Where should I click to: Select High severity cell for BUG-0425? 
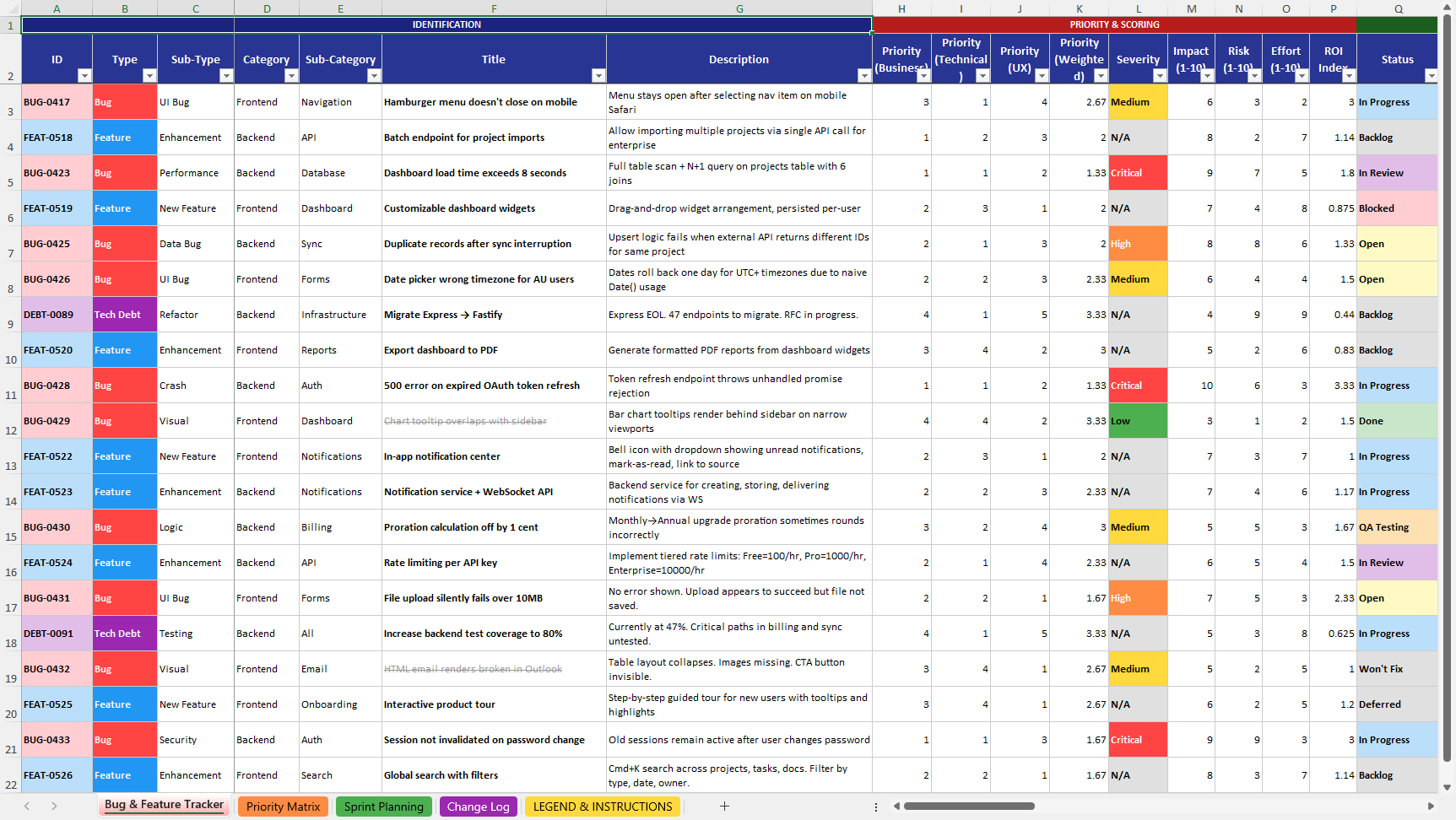[x=1138, y=244]
